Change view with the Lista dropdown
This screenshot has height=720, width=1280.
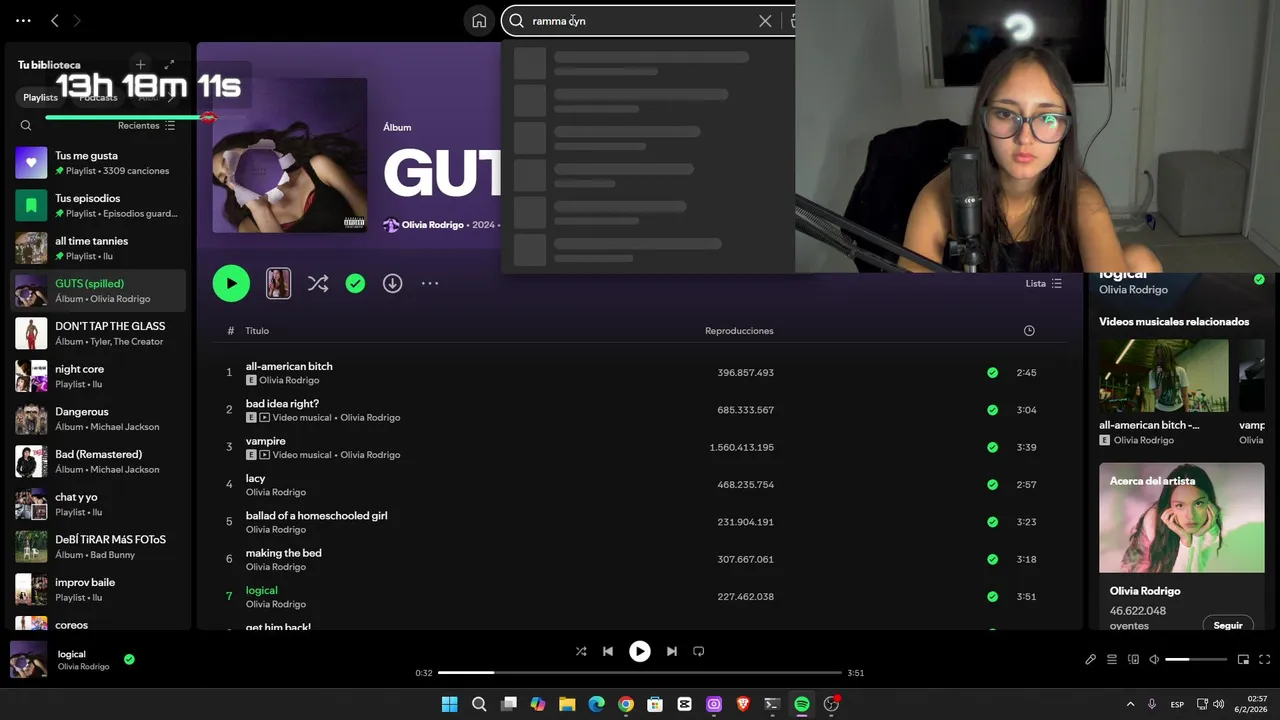(1044, 283)
